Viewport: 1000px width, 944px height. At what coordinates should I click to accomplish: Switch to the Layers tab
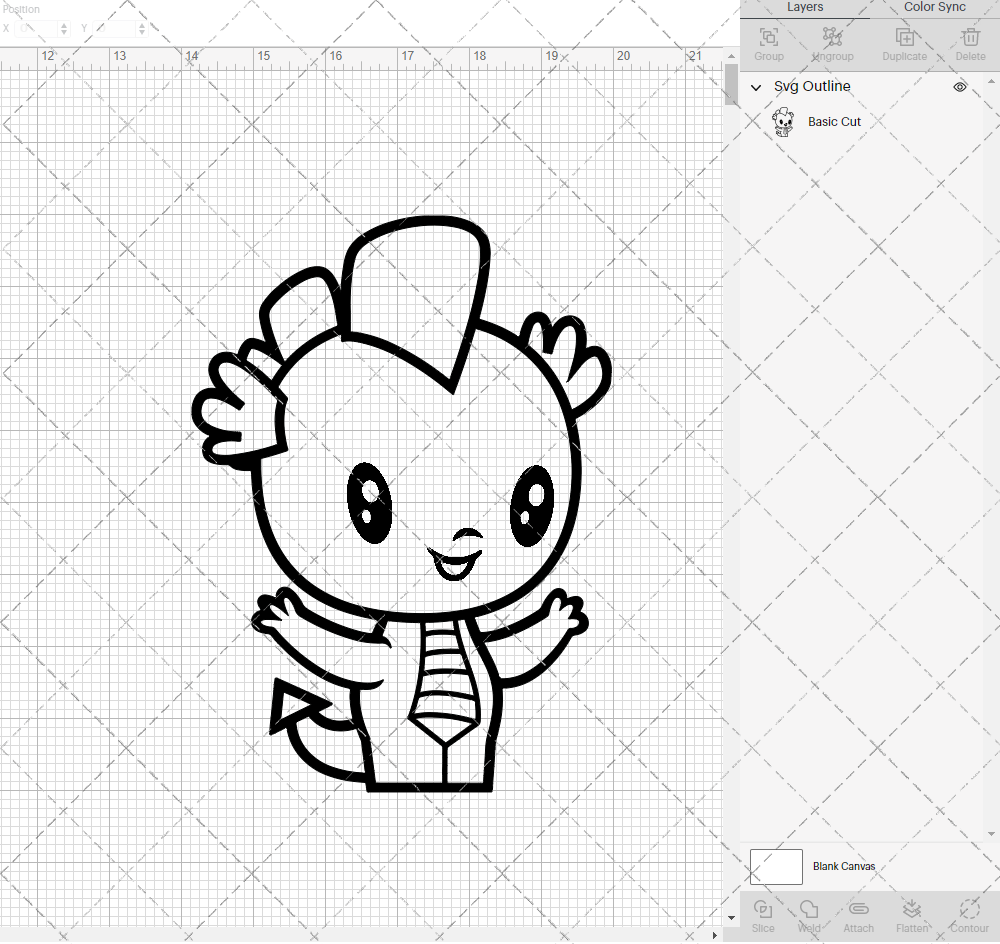(x=805, y=8)
